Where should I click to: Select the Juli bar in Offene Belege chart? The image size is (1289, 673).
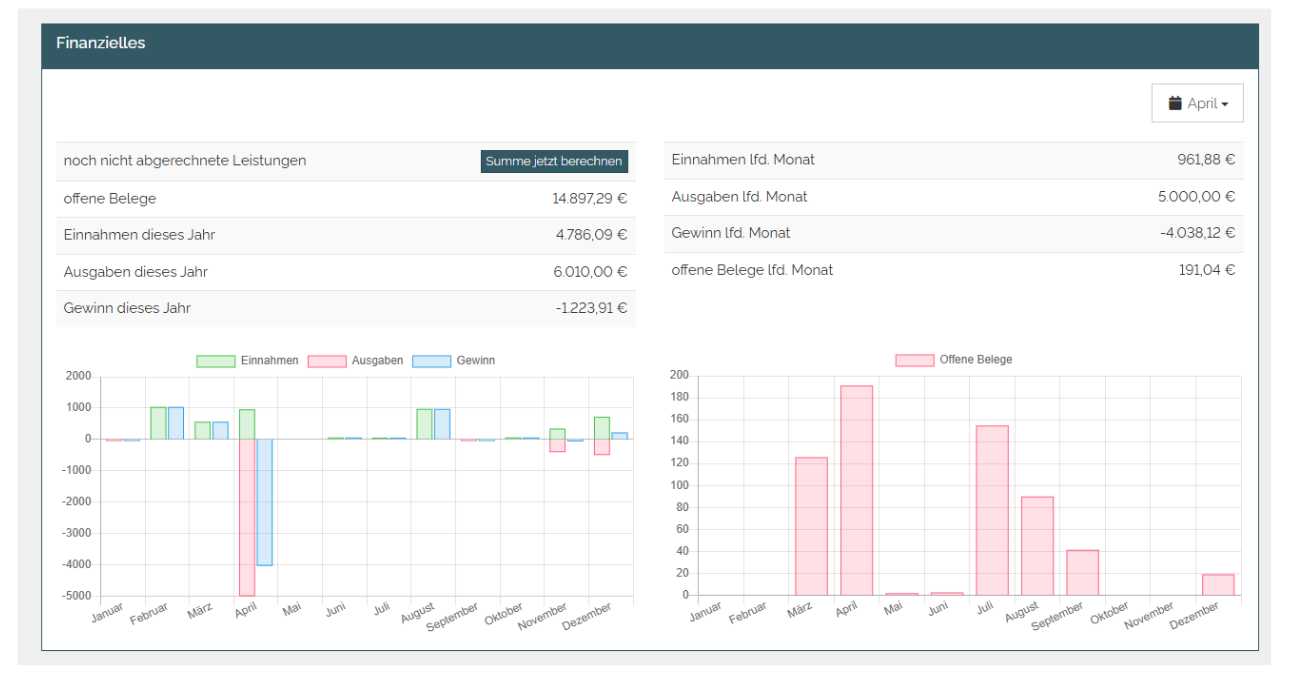tap(992, 510)
